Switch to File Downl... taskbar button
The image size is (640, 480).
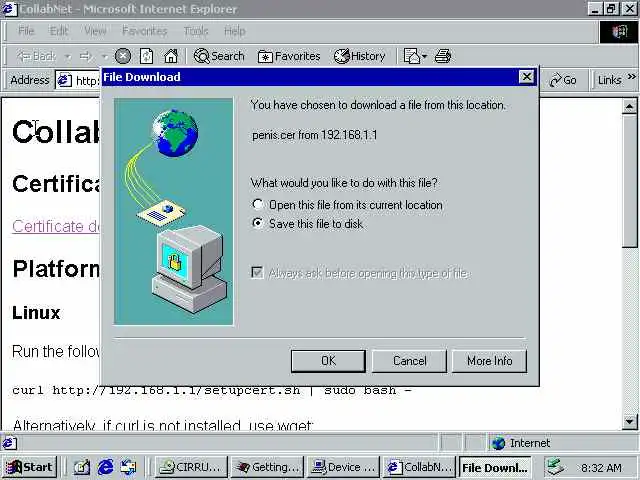[496, 467]
